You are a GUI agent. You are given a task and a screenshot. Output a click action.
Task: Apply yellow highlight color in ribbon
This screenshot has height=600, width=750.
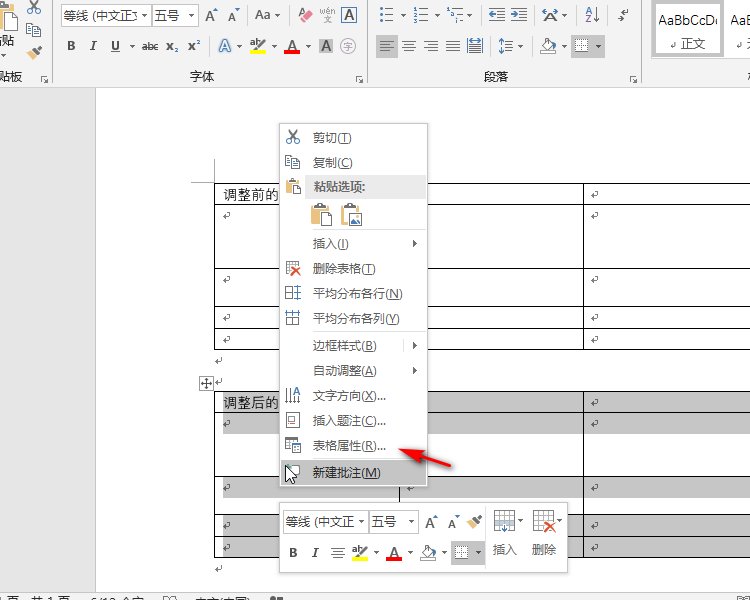click(x=258, y=46)
